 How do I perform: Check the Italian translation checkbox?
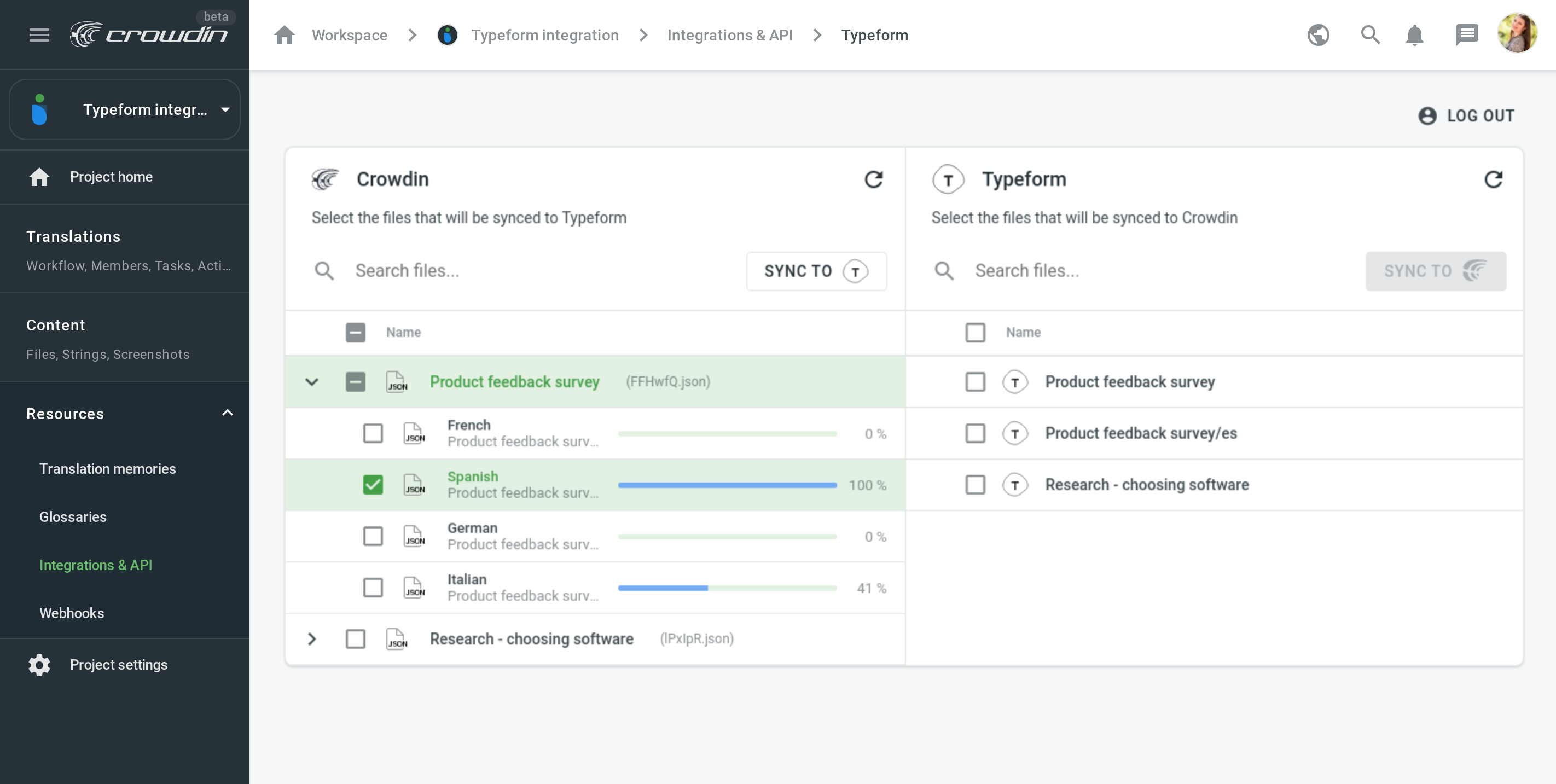373,587
